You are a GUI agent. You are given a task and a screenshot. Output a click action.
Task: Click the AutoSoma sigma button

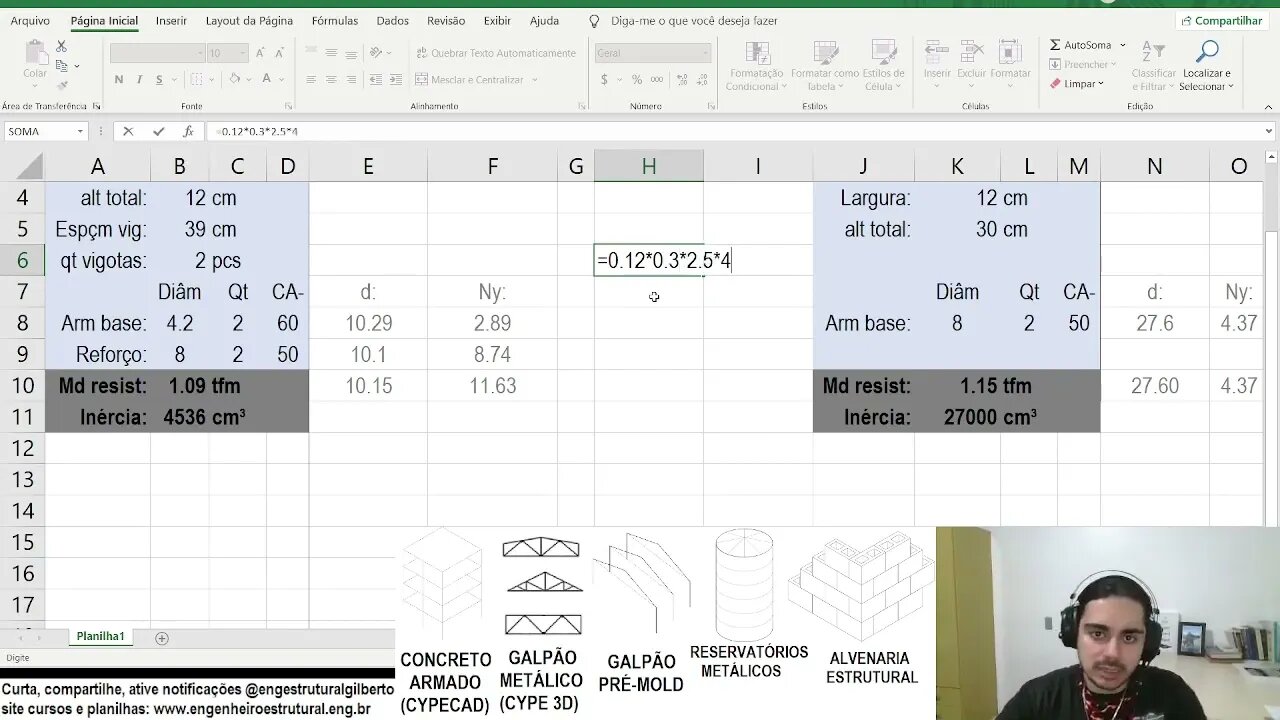(1080, 45)
